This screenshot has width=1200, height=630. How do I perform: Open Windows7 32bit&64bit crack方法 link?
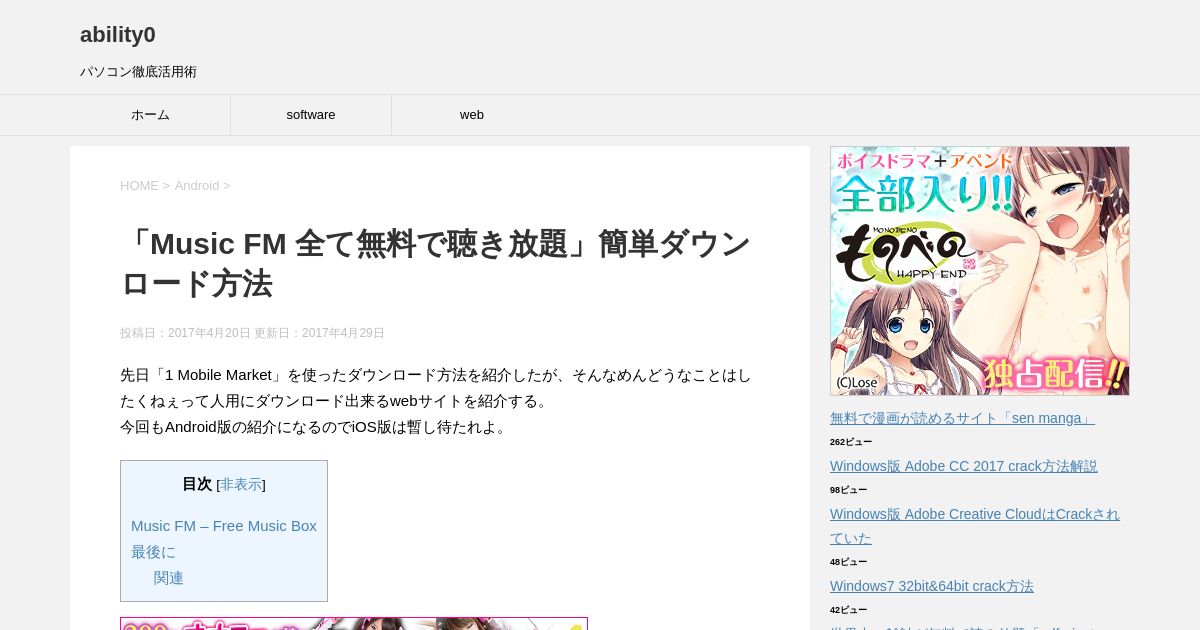pyautogui.click(x=932, y=586)
